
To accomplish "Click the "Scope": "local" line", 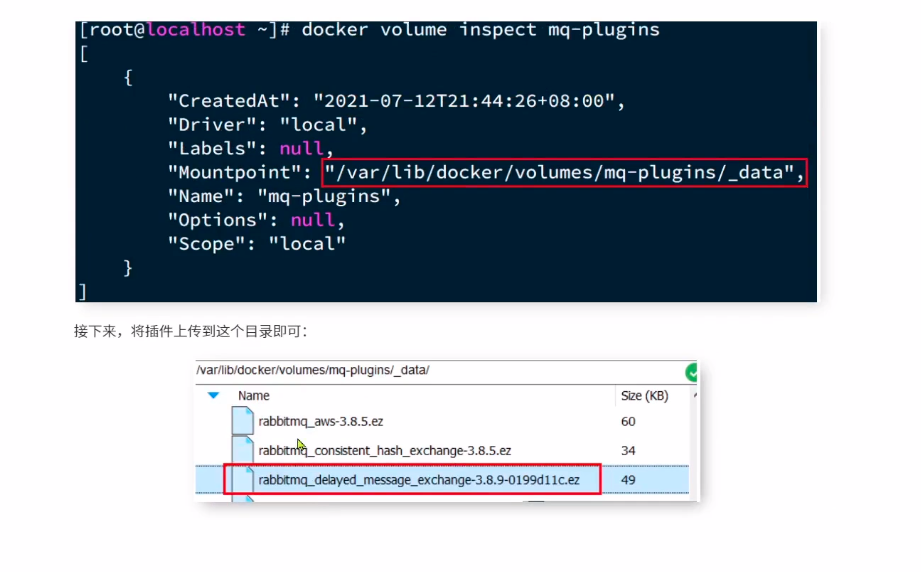I will pos(257,244).
